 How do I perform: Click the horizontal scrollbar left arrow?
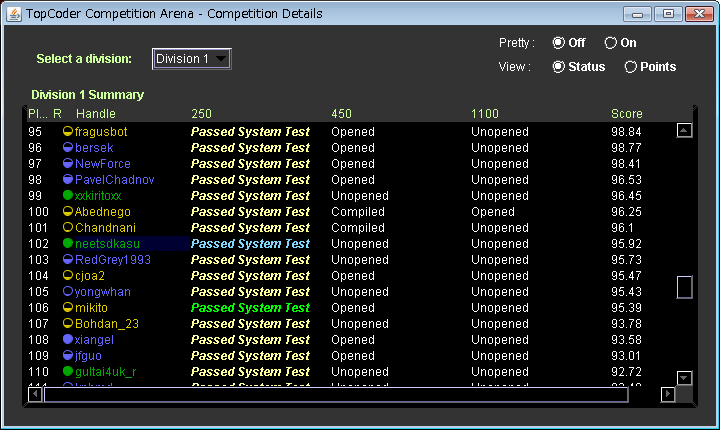pyautogui.click(x=35, y=394)
